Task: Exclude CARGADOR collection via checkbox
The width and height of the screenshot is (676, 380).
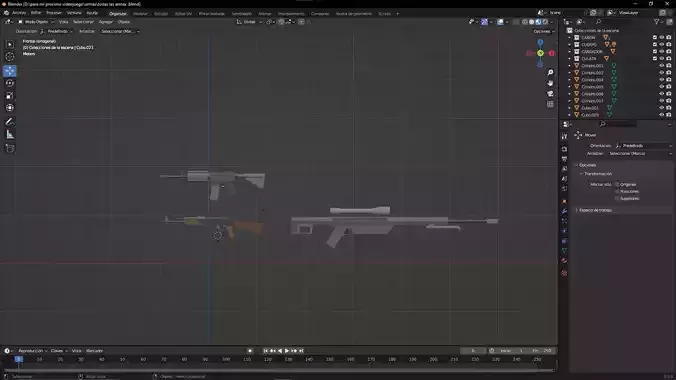Action: pyautogui.click(x=655, y=51)
